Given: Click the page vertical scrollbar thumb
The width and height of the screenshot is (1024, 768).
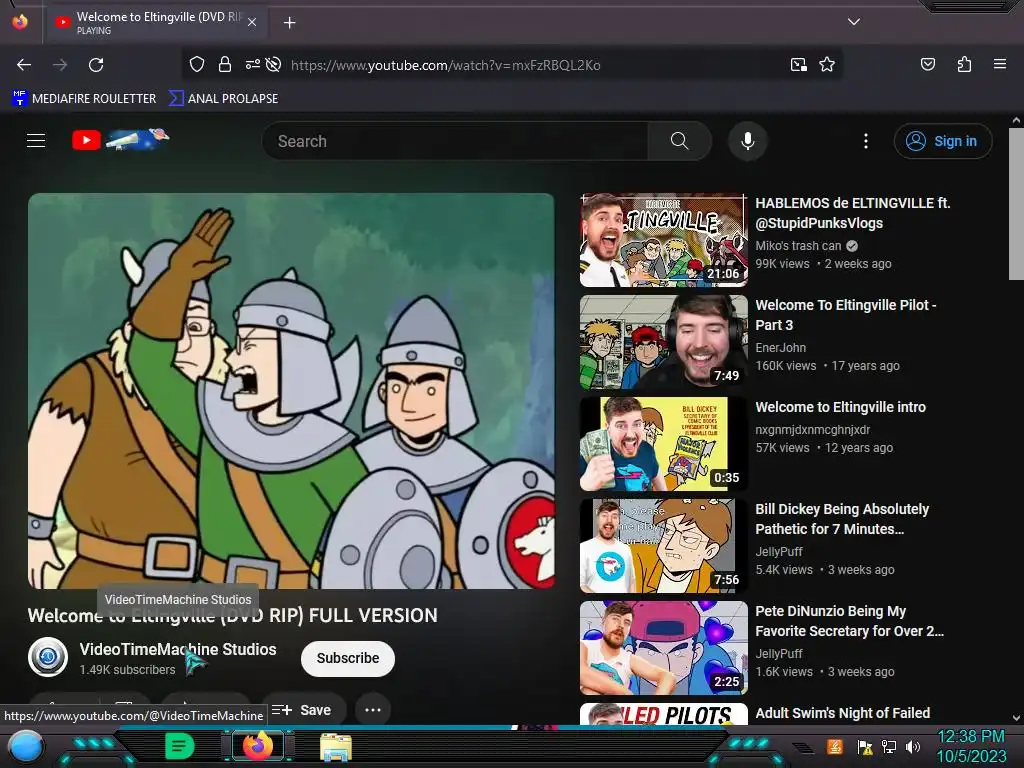Looking at the screenshot, I should [1016, 204].
